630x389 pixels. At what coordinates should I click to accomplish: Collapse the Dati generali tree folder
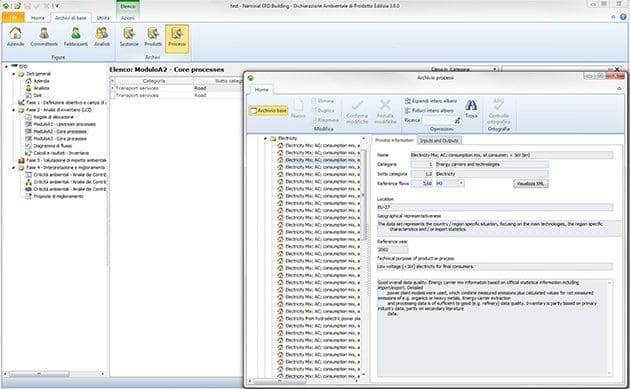[14, 74]
